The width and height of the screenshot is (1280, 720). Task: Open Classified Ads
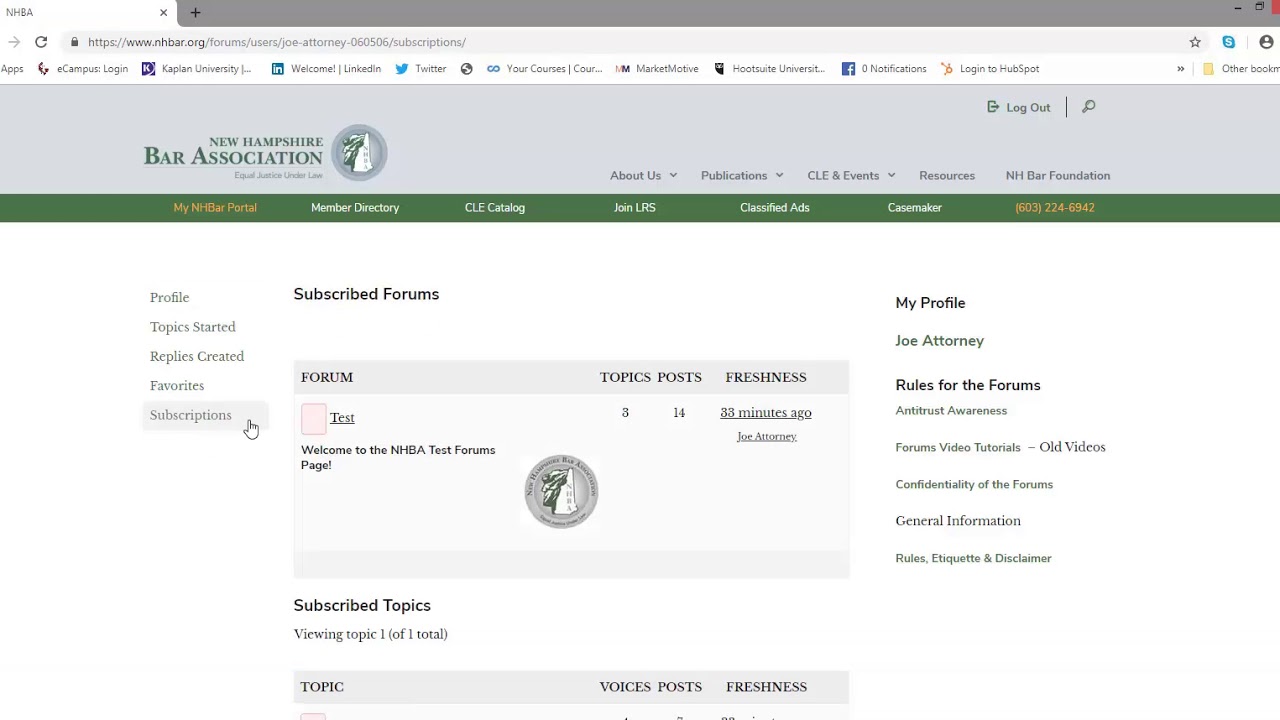(x=775, y=207)
